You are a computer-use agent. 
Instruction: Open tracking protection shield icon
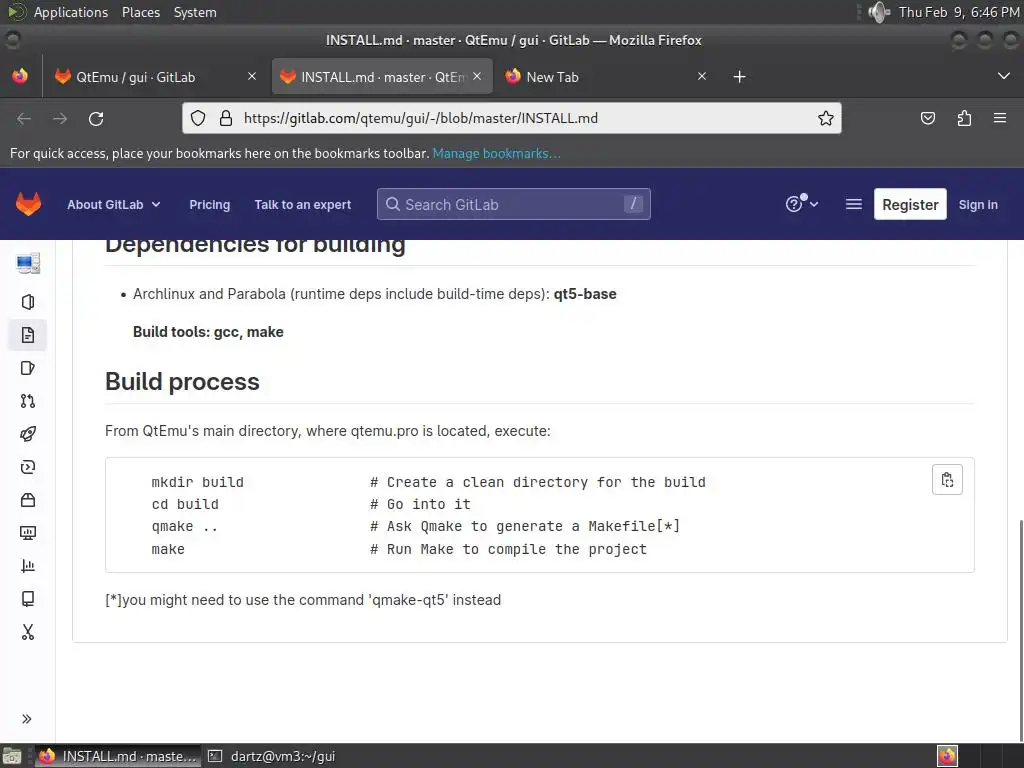(x=198, y=118)
